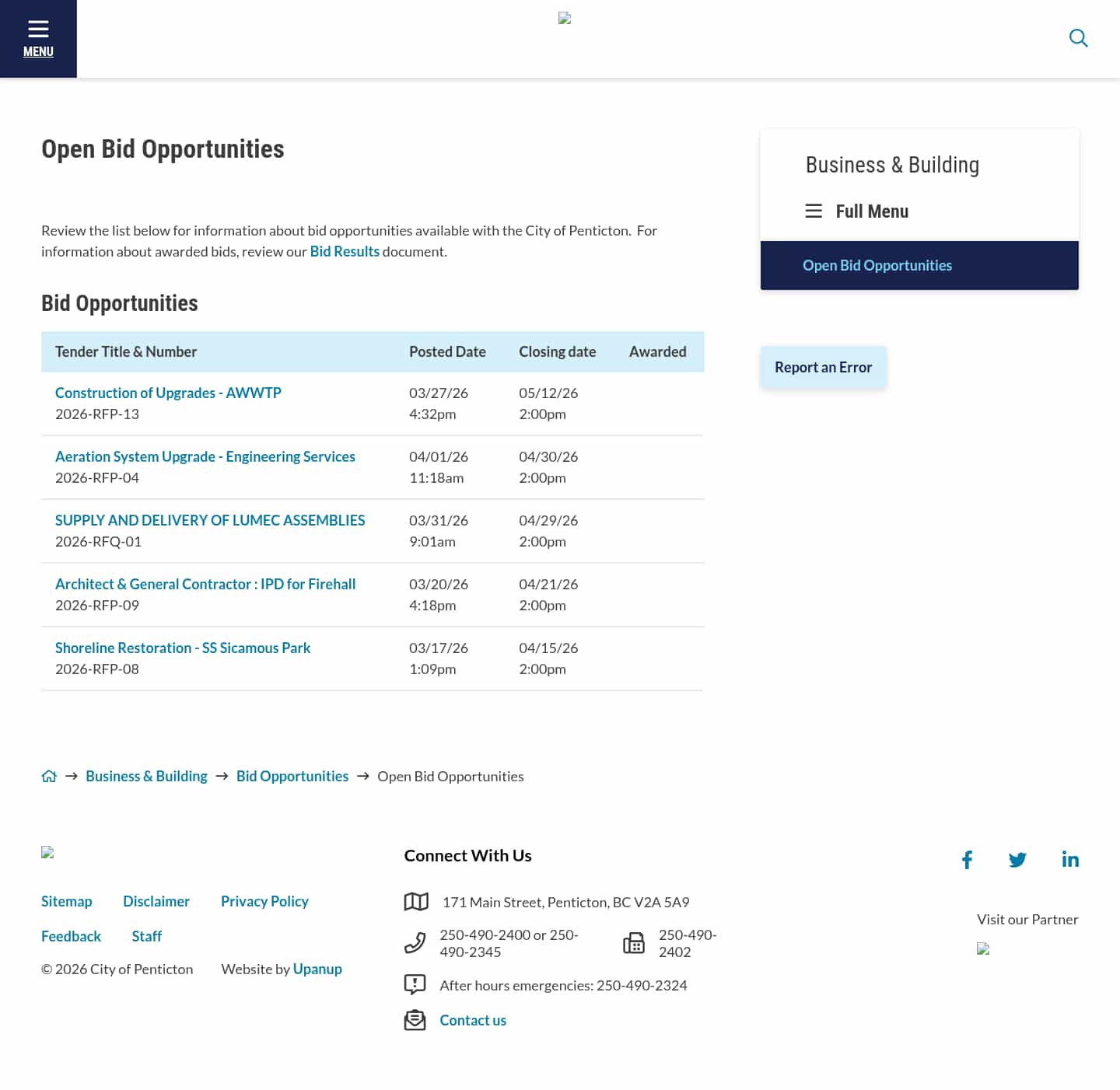Open Facebook via its footer icon

pyautogui.click(x=967, y=859)
